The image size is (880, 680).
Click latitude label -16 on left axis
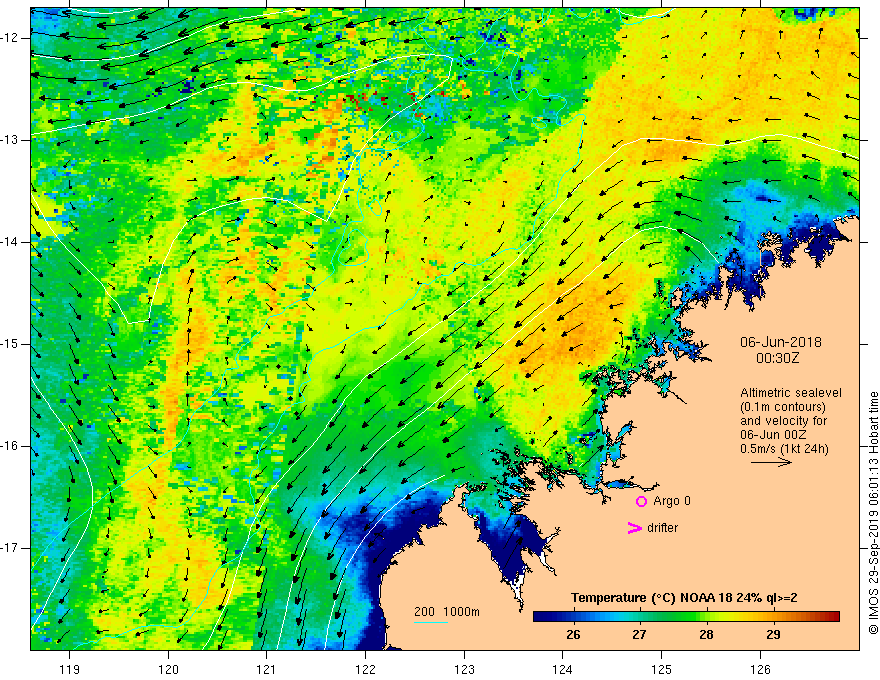click(x=10, y=446)
